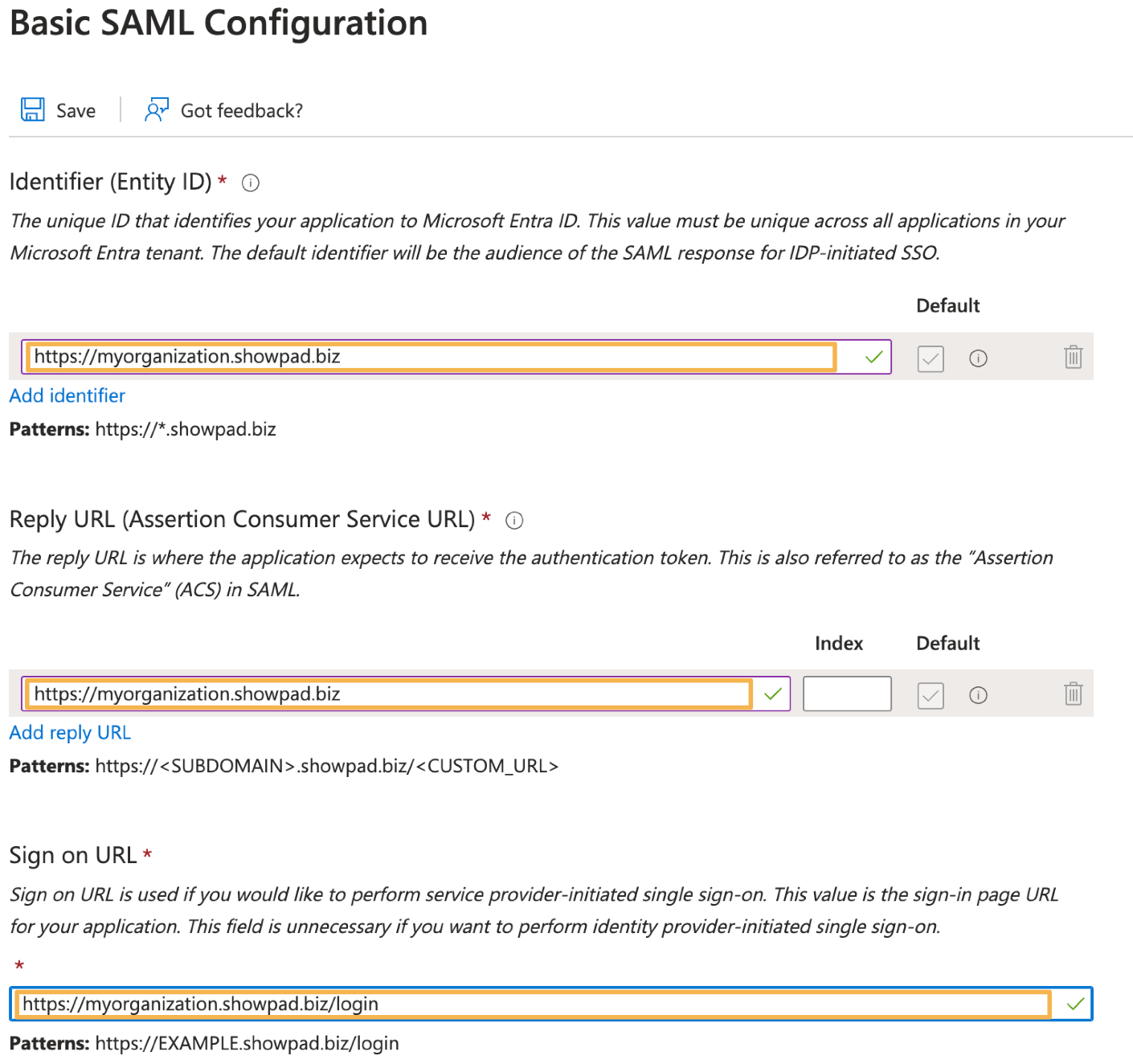Screen dimensions: 1133x1064
Task: Click the Add reply URL link
Action: coord(70,733)
